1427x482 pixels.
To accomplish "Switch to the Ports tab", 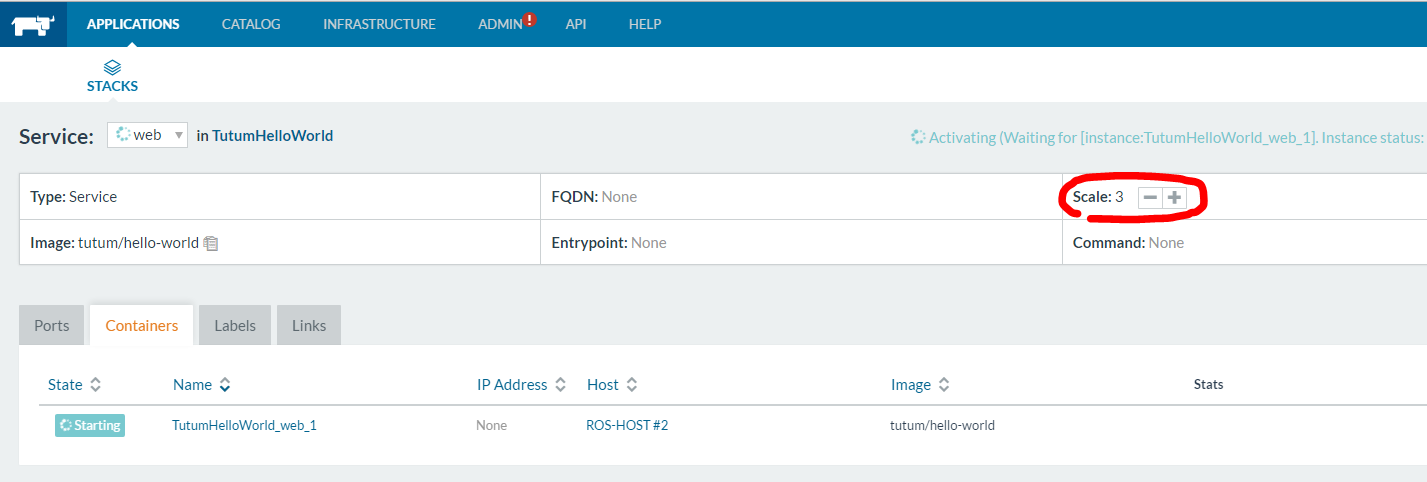I will click(x=52, y=326).
